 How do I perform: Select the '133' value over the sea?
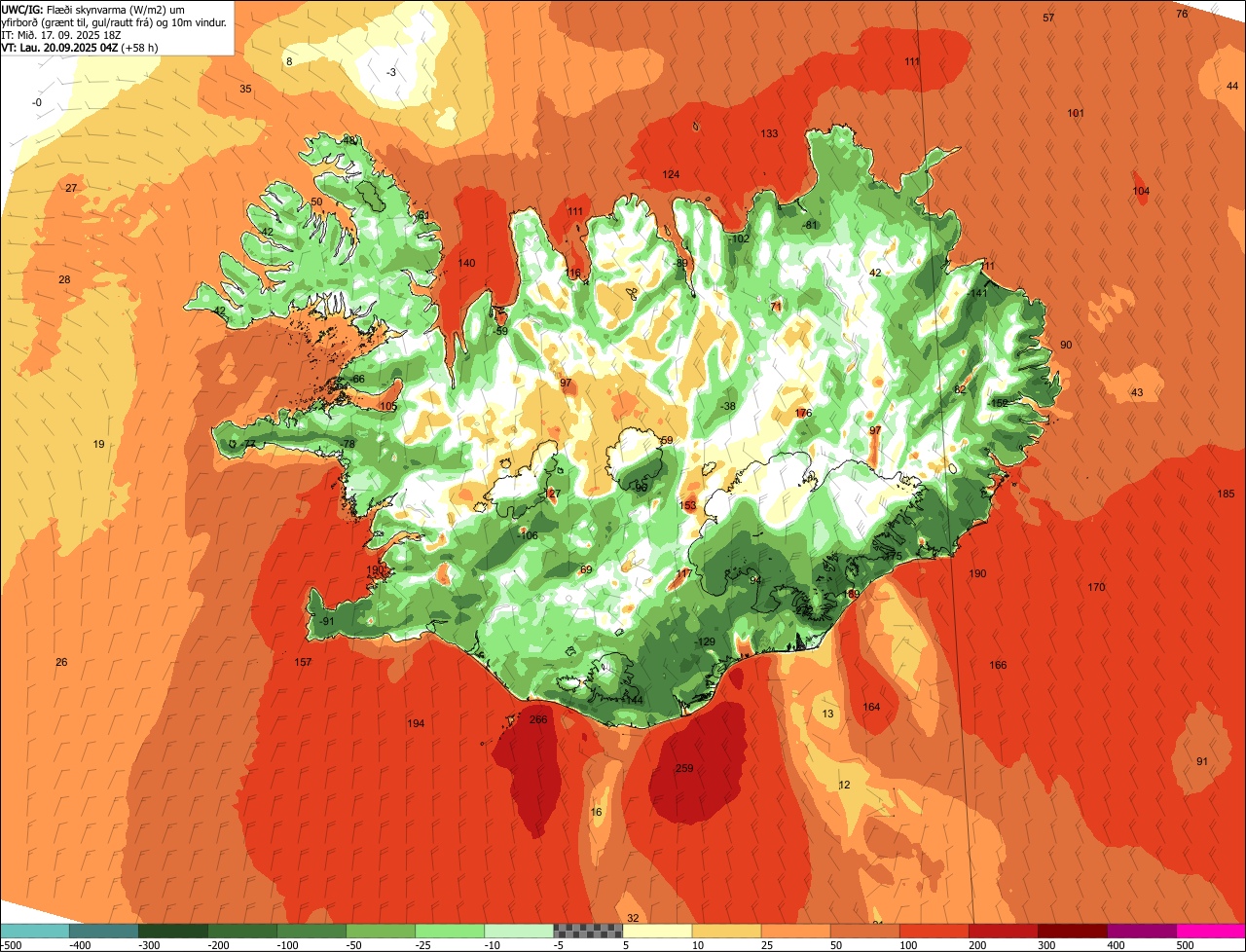[769, 134]
